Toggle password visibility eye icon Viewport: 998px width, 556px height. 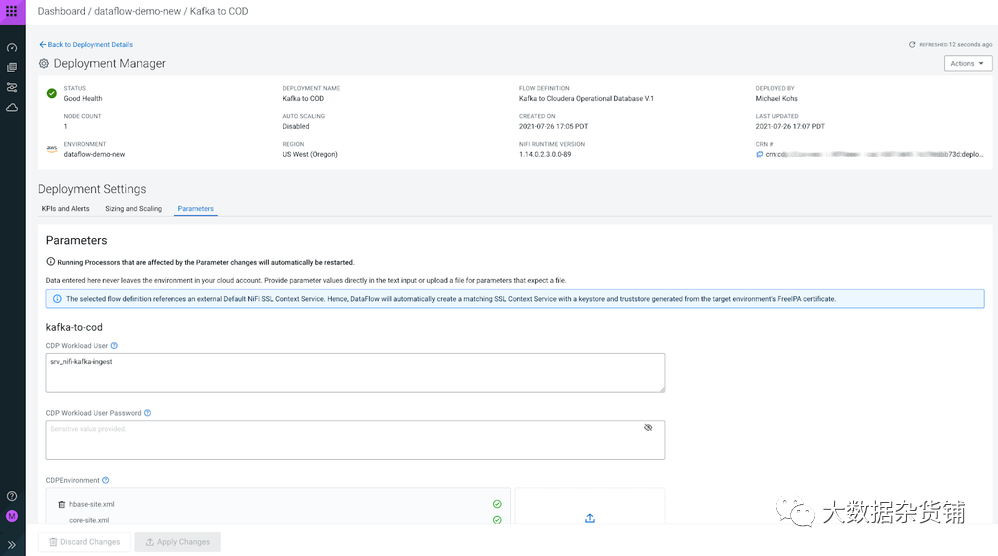pyautogui.click(x=648, y=427)
